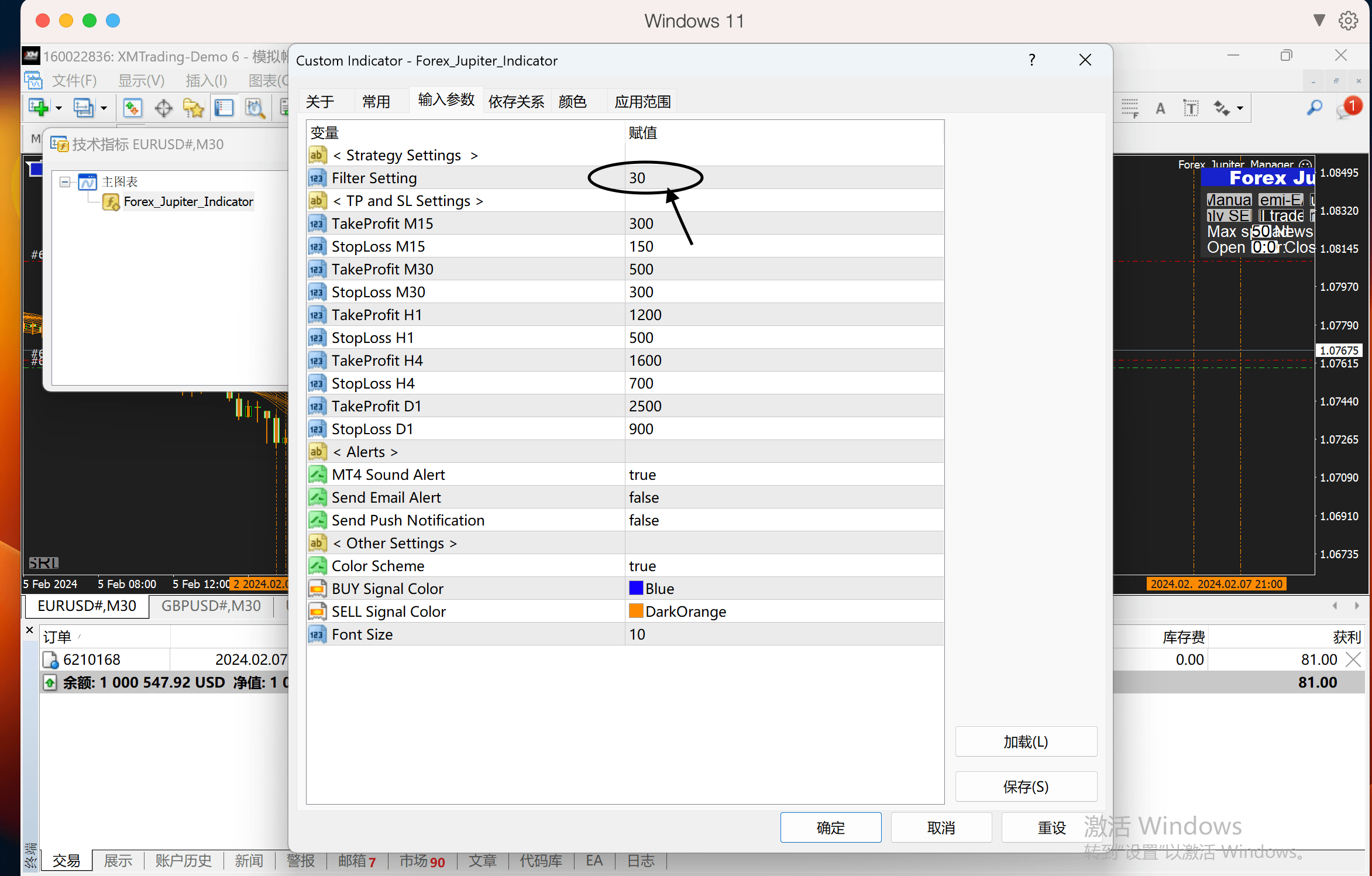The height and width of the screenshot is (876, 1372).
Task: Click the new order plus toolbar icon
Action: coord(39,108)
